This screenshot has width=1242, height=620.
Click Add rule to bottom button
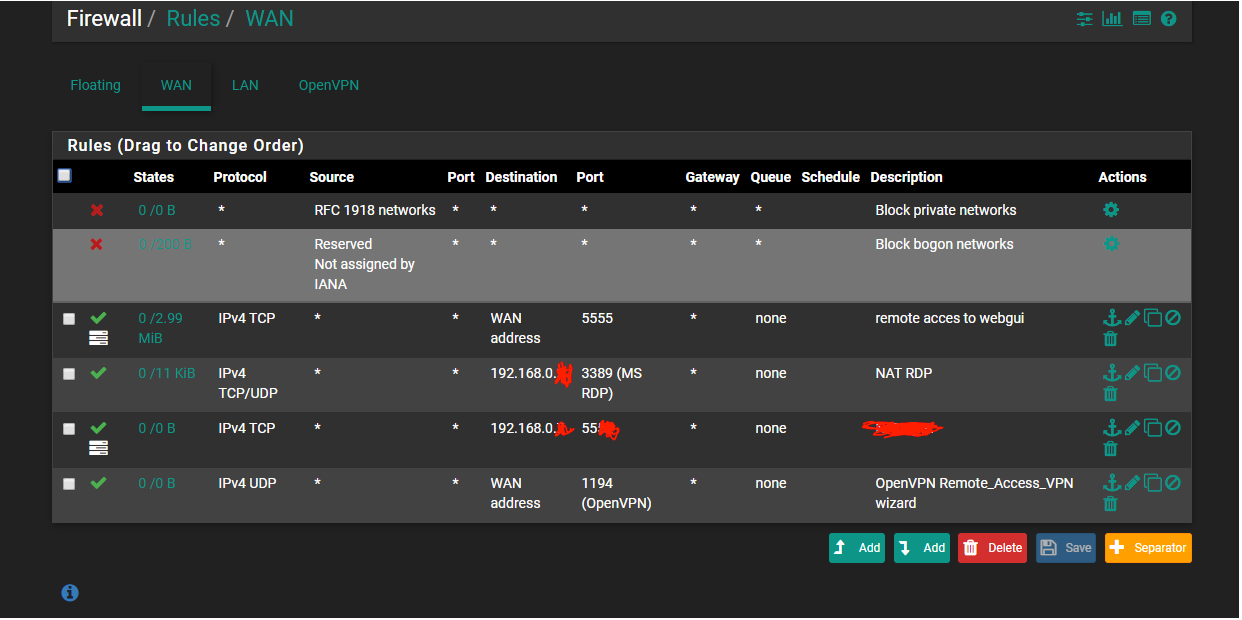(x=922, y=548)
